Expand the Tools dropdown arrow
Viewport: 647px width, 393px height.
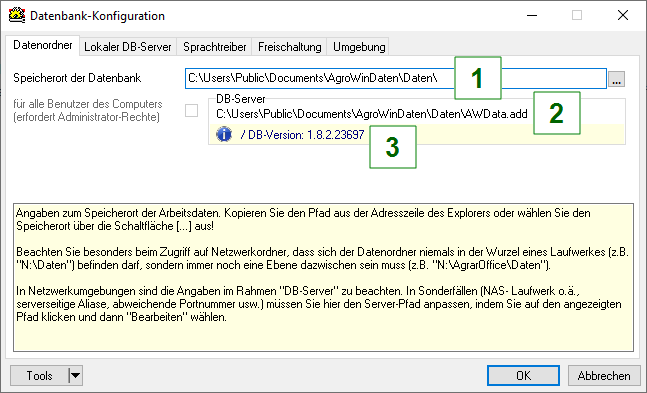click(x=76, y=376)
